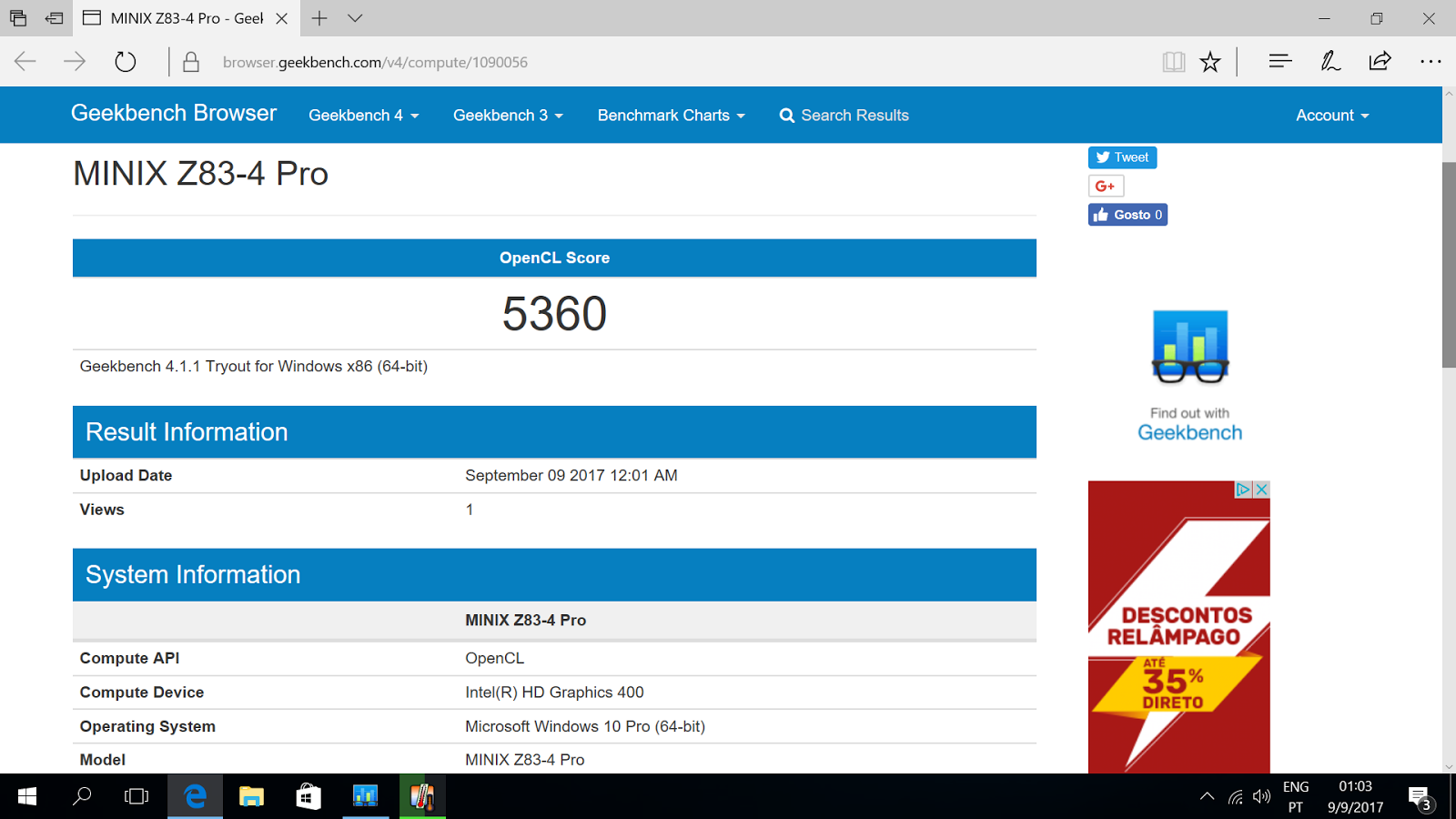Make a web note with pen icon
The width and height of the screenshot is (1456, 819).
(1330, 61)
